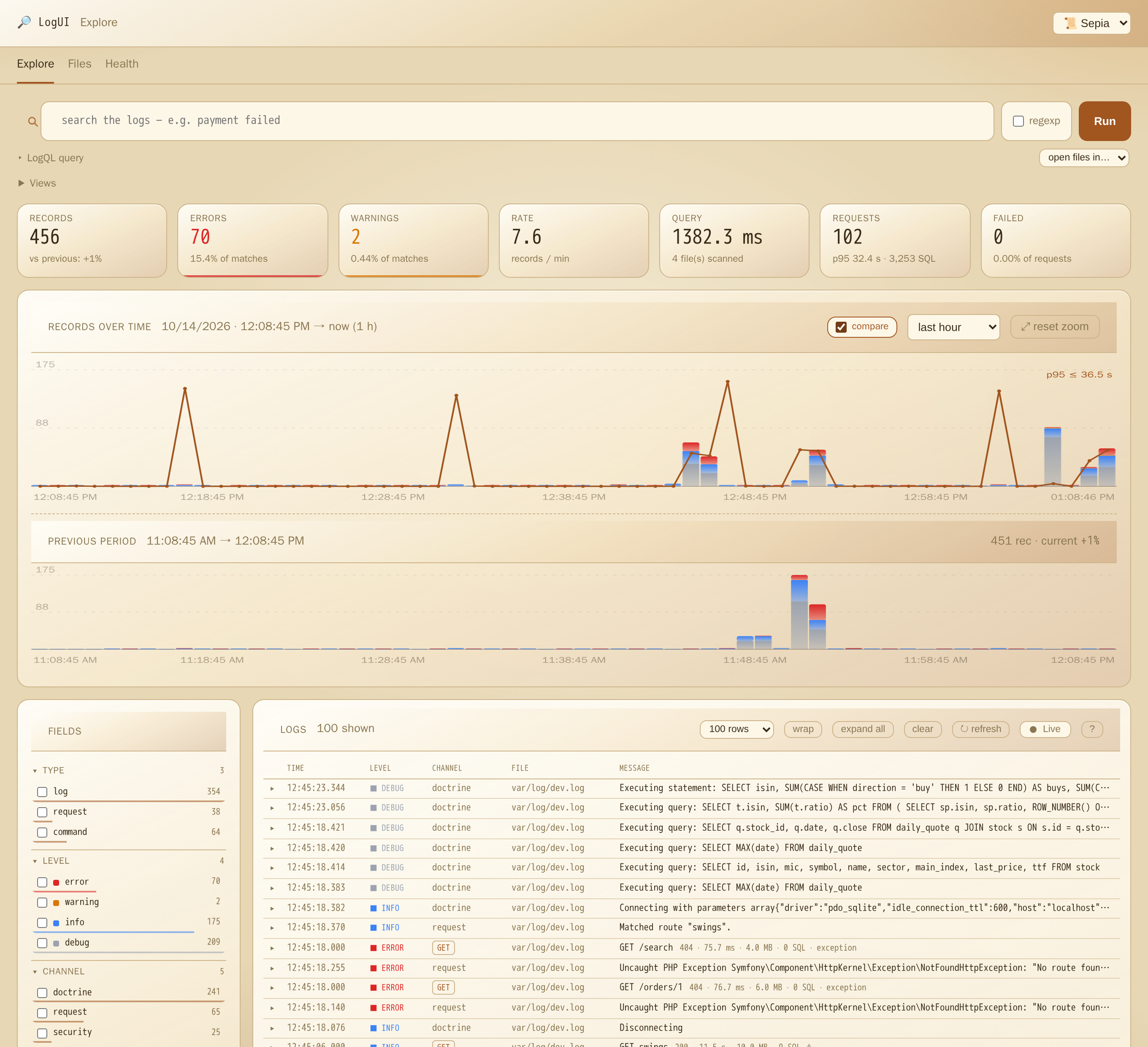Check the warning level filter checkbox
The width and height of the screenshot is (1148, 1047).
point(42,902)
